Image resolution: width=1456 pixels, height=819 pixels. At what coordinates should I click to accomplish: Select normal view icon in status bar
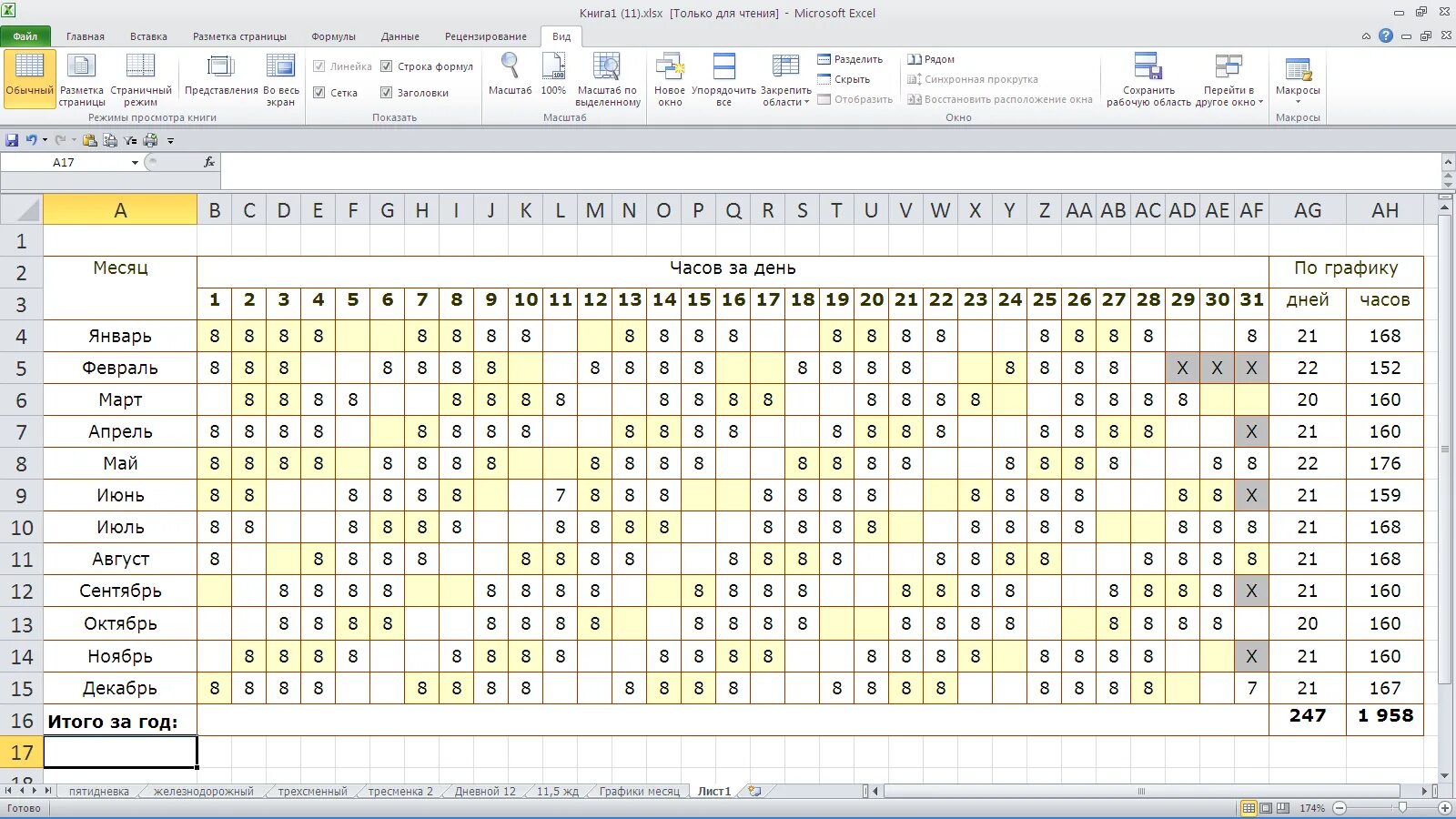pos(1249,808)
